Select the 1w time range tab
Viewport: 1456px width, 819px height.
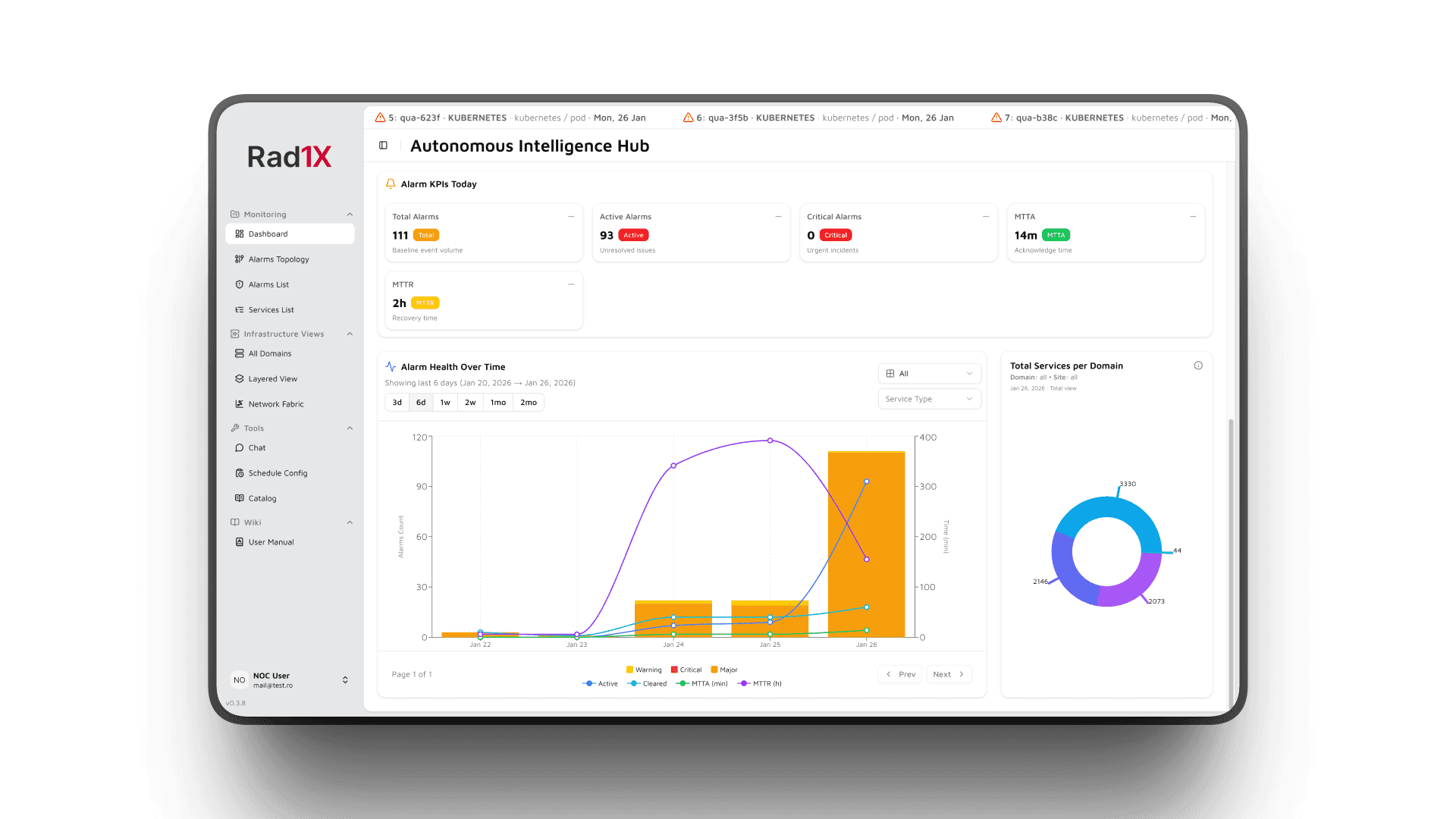point(445,403)
